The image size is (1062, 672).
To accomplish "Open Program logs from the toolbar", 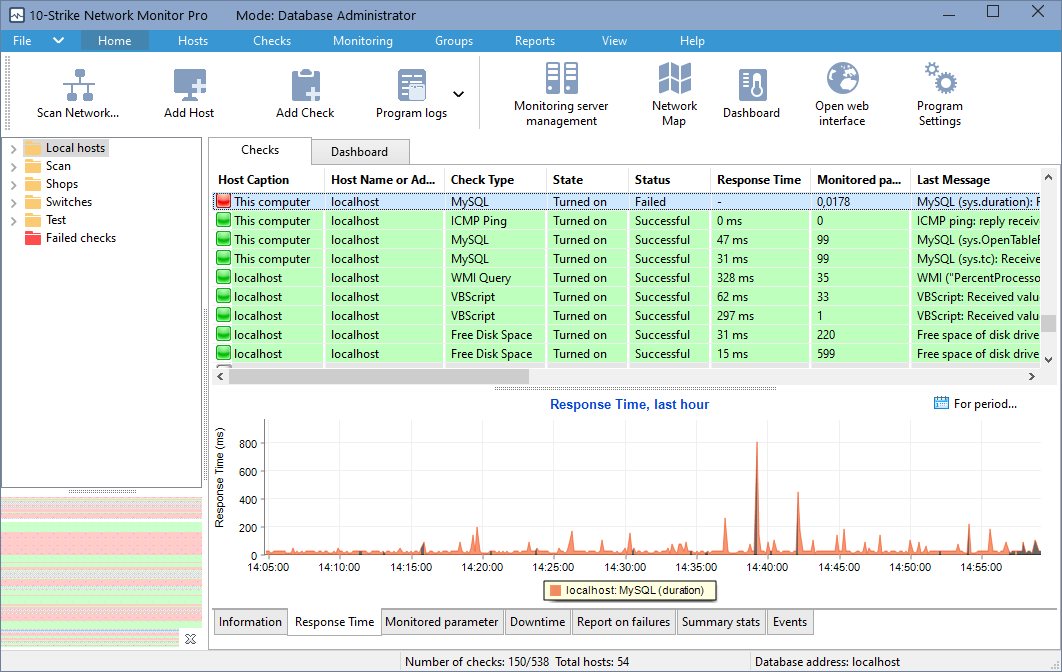I will coord(412,94).
